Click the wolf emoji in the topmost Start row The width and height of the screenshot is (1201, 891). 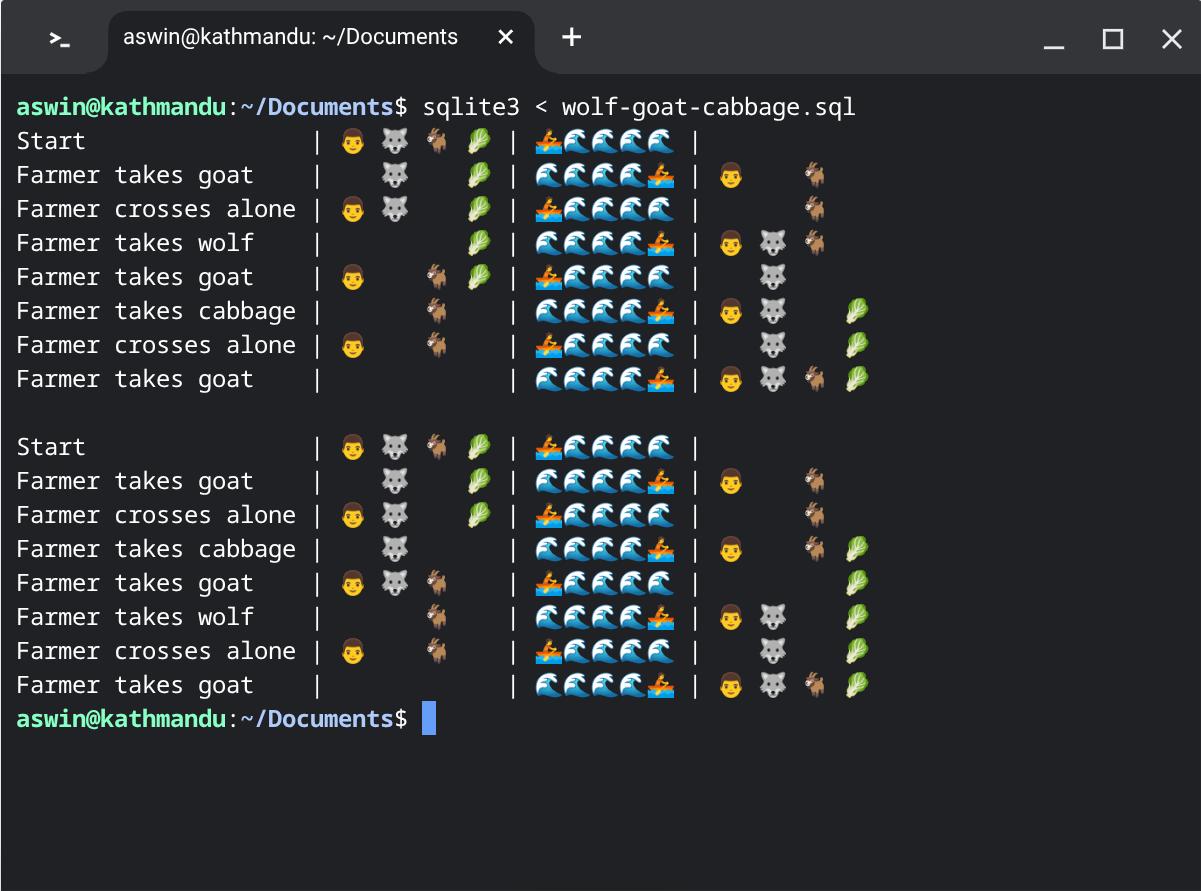point(394,142)
